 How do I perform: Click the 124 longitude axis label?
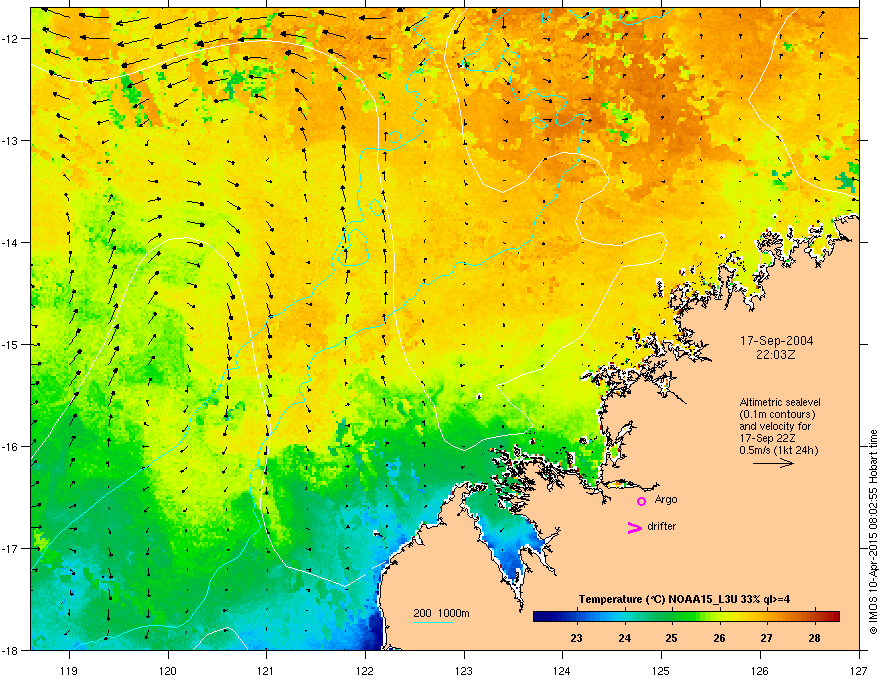[562, 670]
